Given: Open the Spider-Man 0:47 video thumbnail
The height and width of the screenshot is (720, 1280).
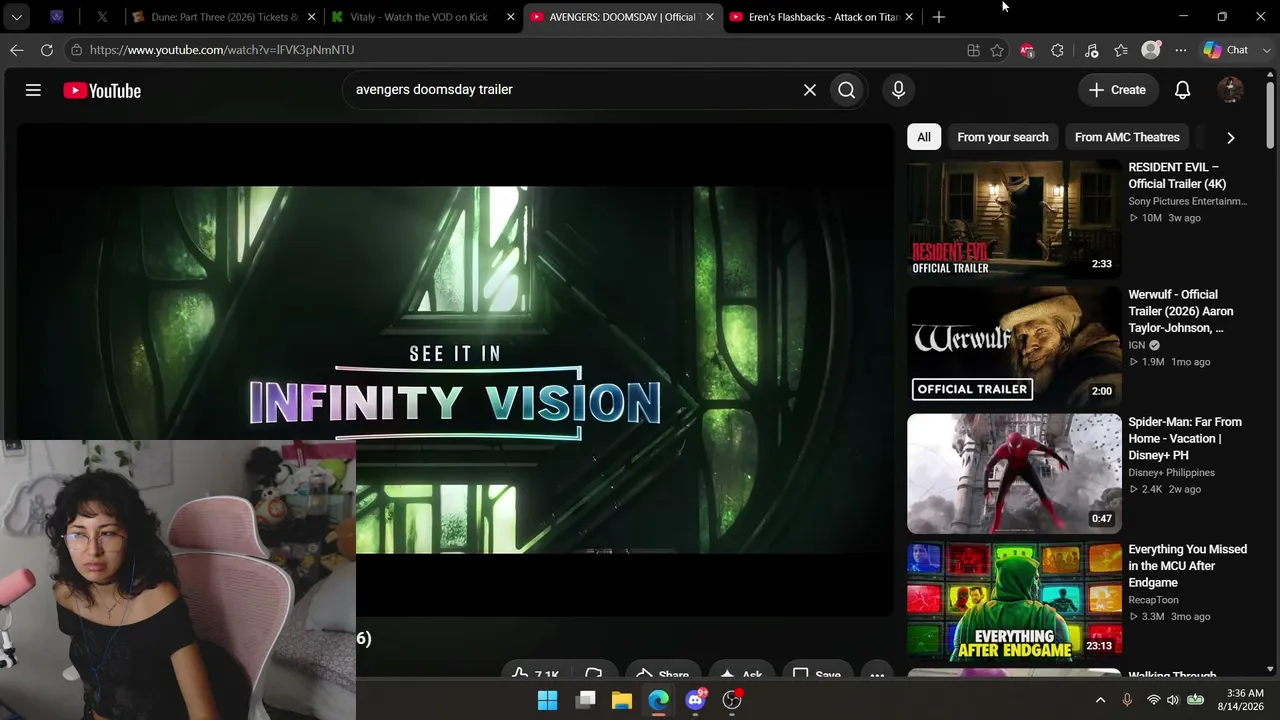Looking at the screenshot, I should (x=1014, y=474).
